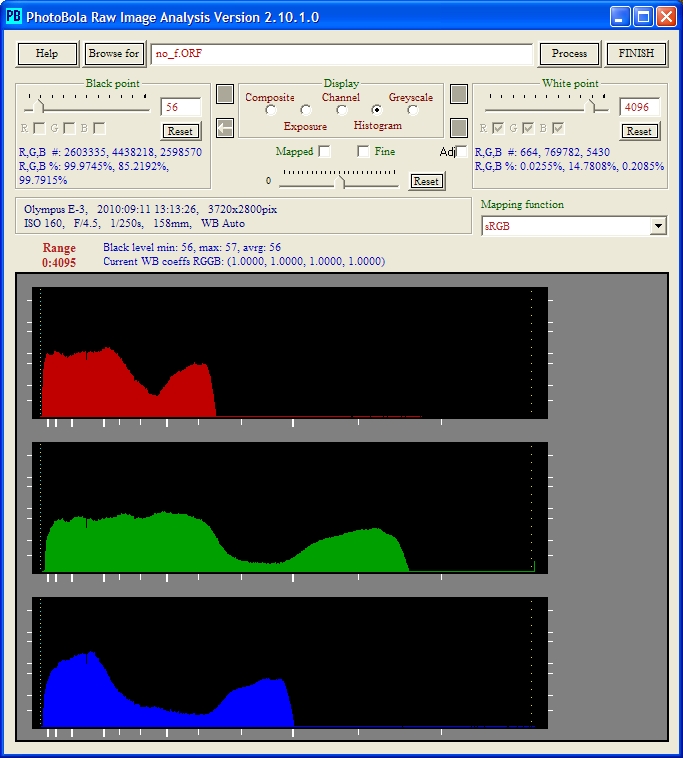Click the 'Mapping function' label

click(x=522, y=204)
